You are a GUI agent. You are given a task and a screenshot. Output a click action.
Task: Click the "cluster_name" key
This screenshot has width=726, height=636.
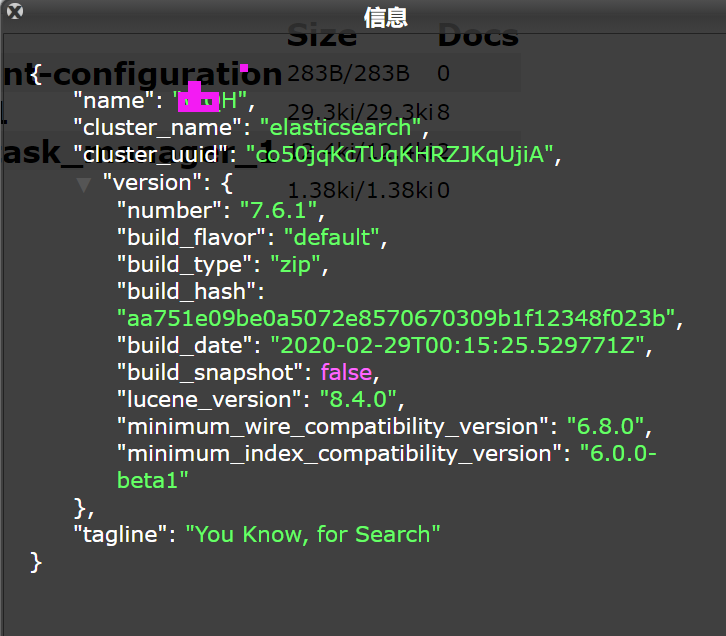159,128
